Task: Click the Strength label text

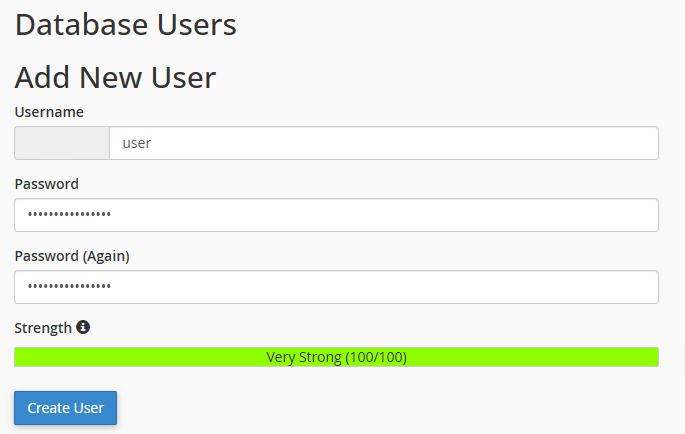Action: coord(43,328)
